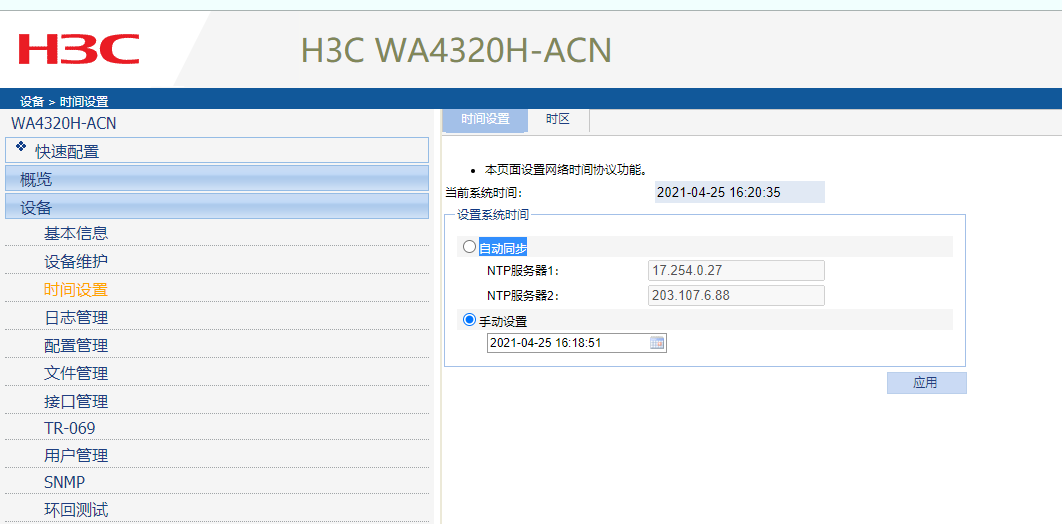Click the current system time value

point(740,192)
